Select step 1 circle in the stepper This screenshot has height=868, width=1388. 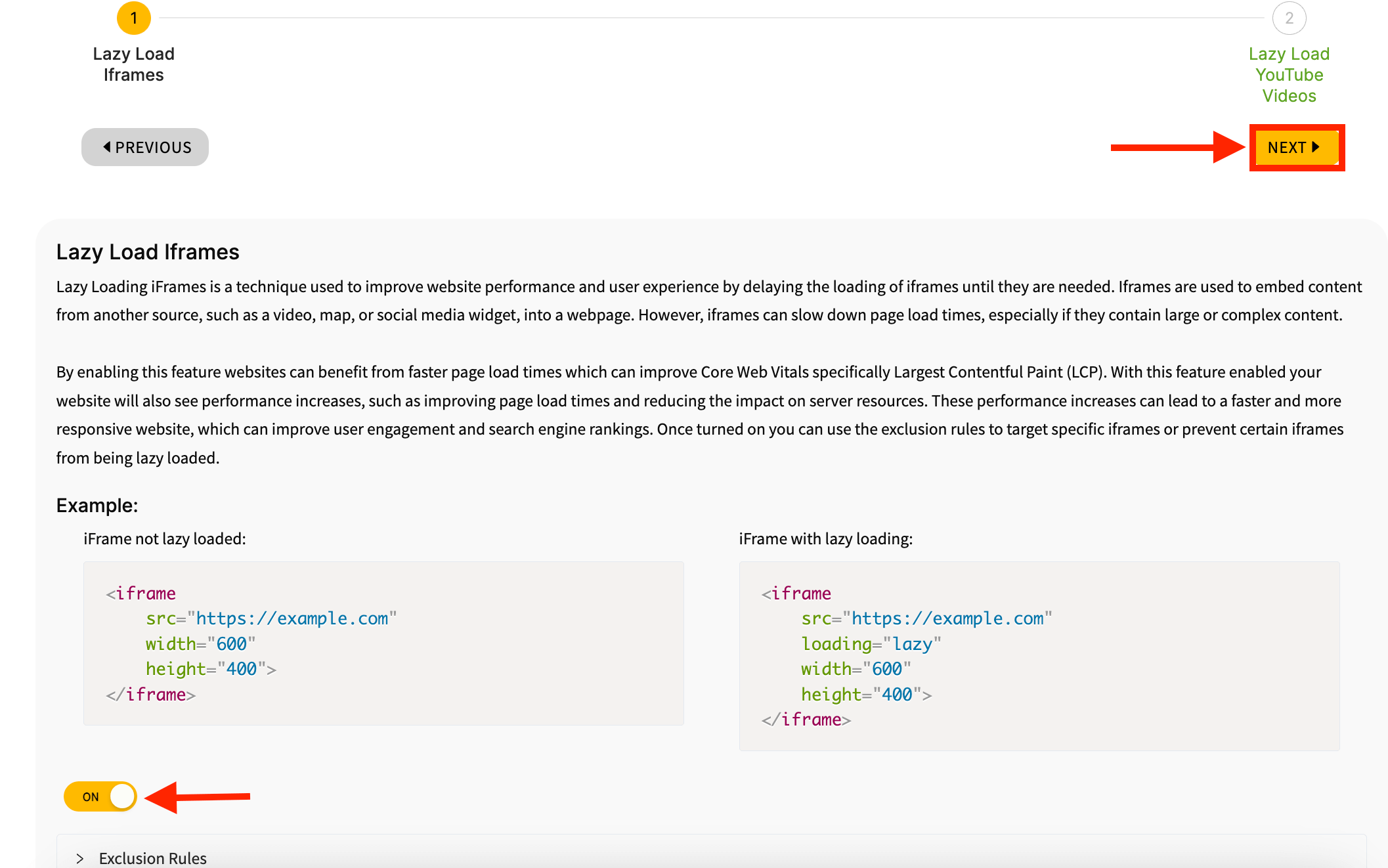coord(134,18)
